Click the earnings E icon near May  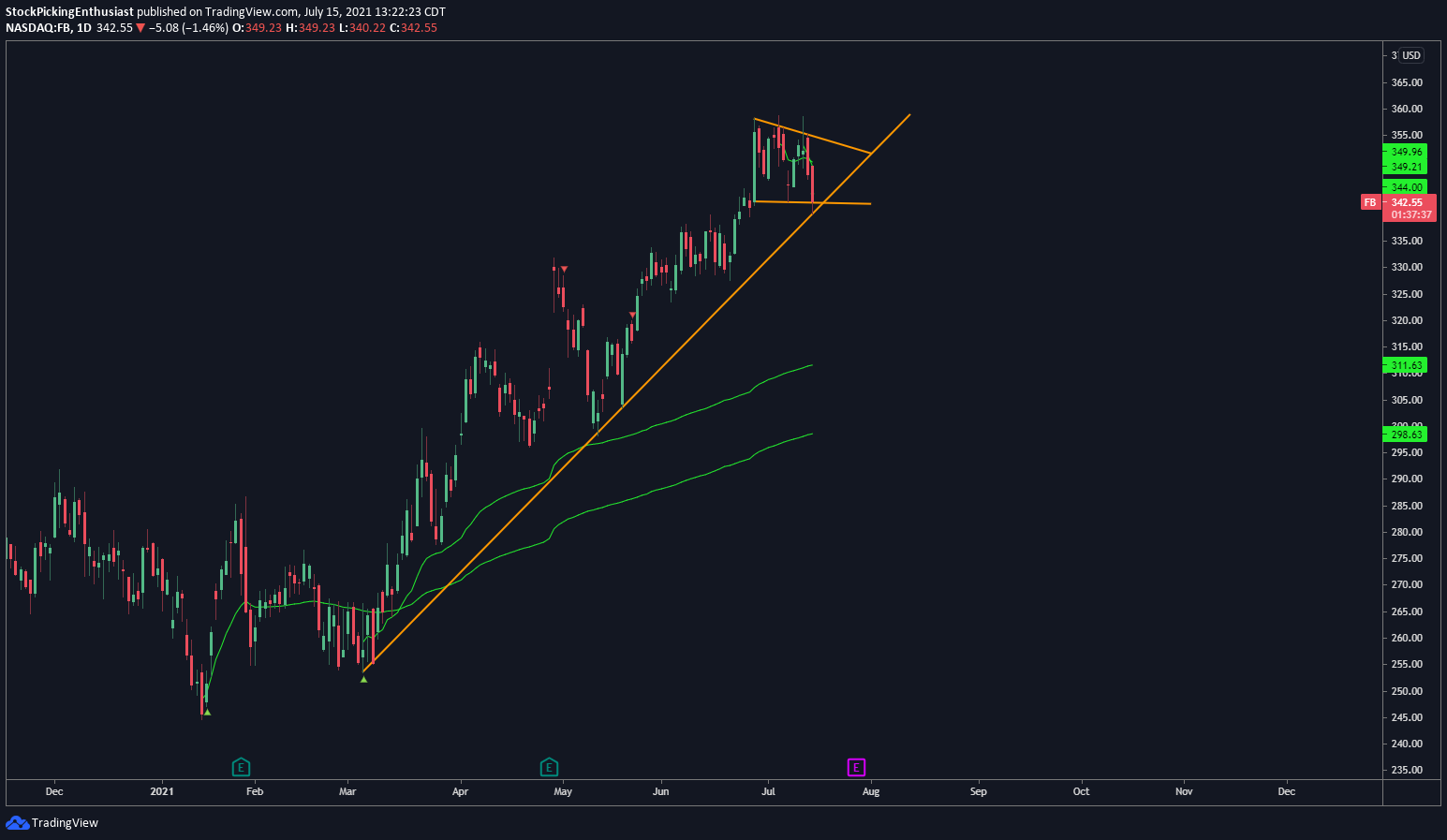[549, 768]
